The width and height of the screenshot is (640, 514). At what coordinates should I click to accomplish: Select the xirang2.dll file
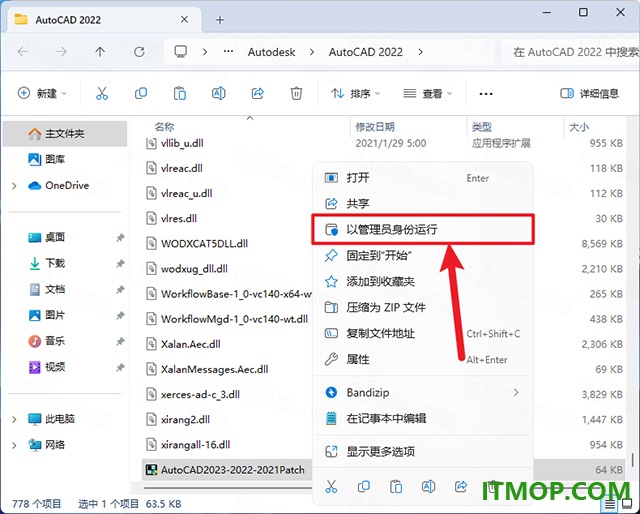pos(185,420)
